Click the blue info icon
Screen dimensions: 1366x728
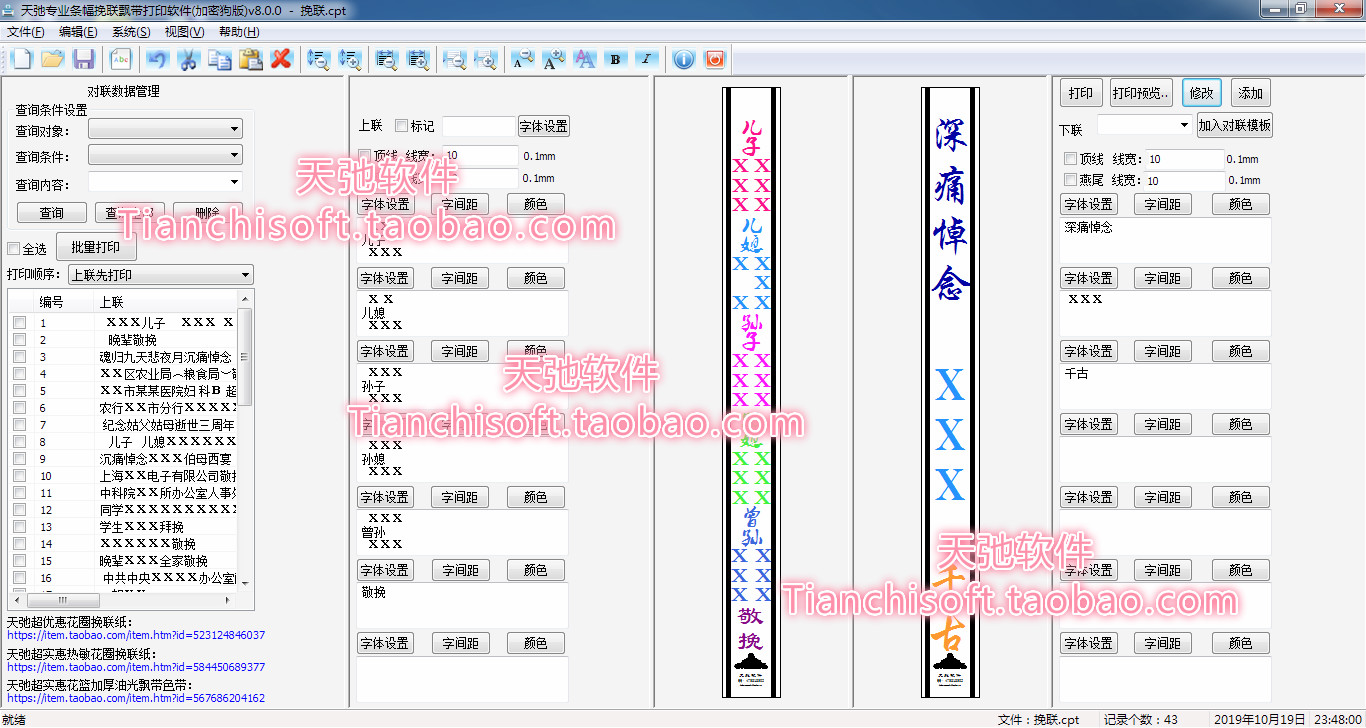683,59
